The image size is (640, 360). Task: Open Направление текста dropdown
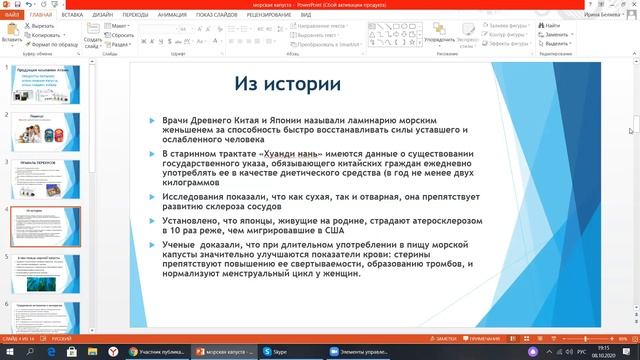[320, 26]
